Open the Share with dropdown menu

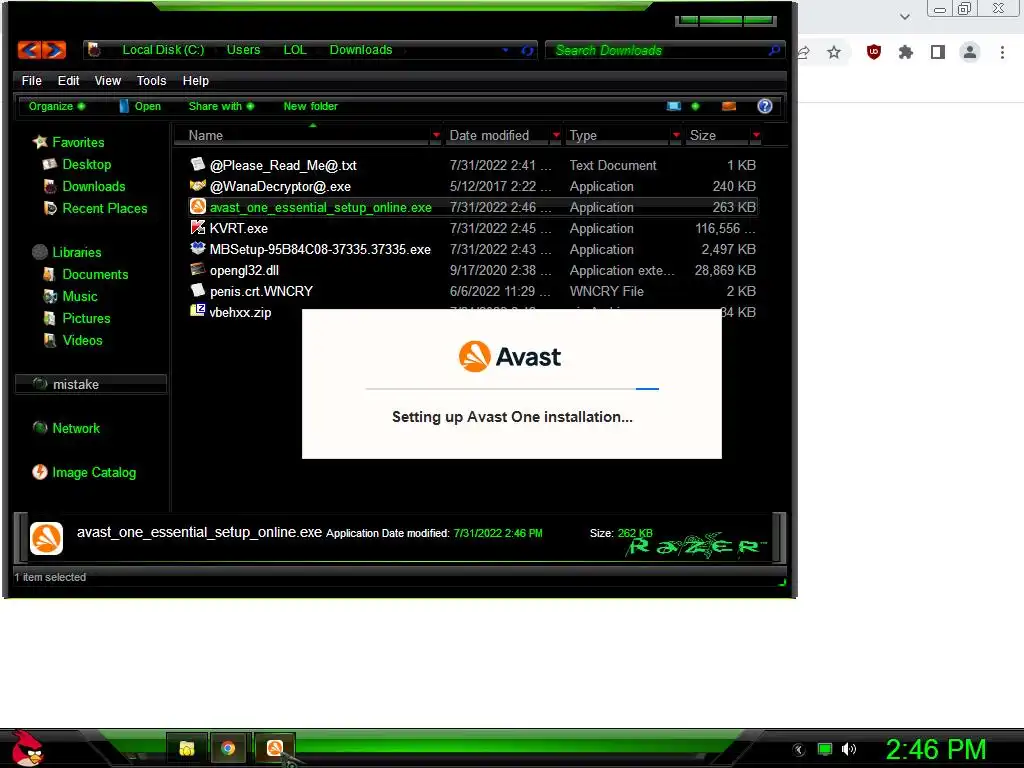pos(221,106)
